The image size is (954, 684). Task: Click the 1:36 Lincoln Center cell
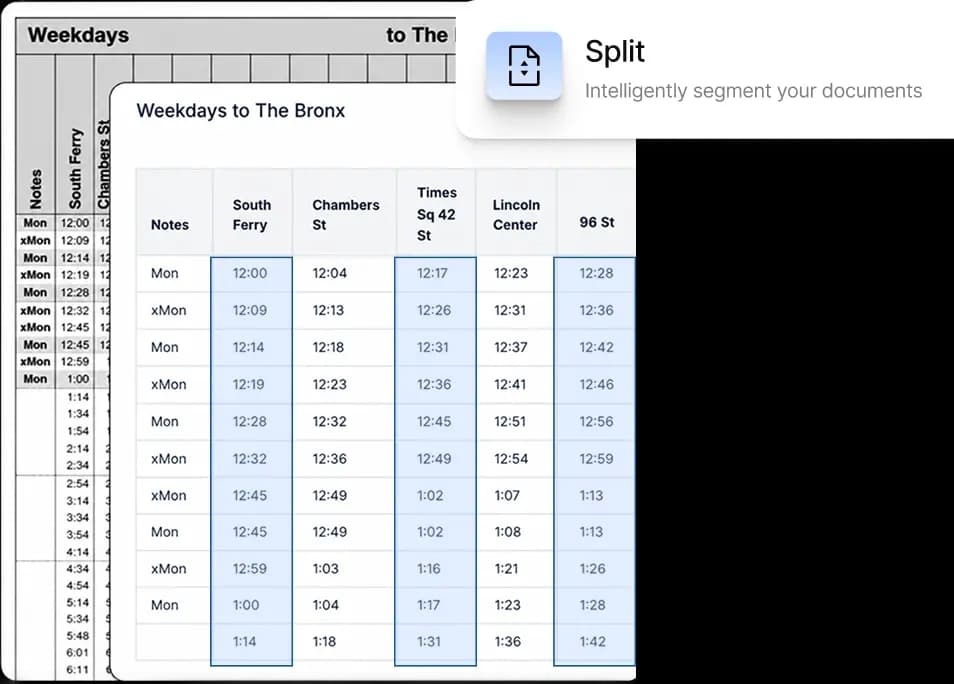[x=508, y=641]
